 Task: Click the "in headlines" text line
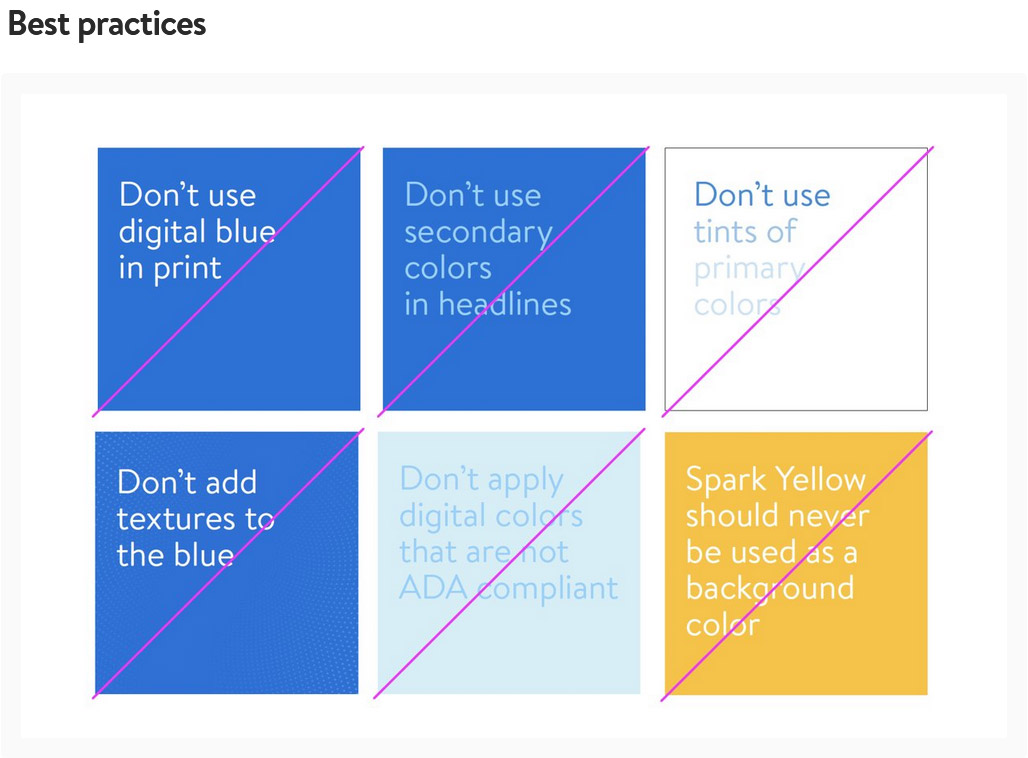tap(487, 304)
